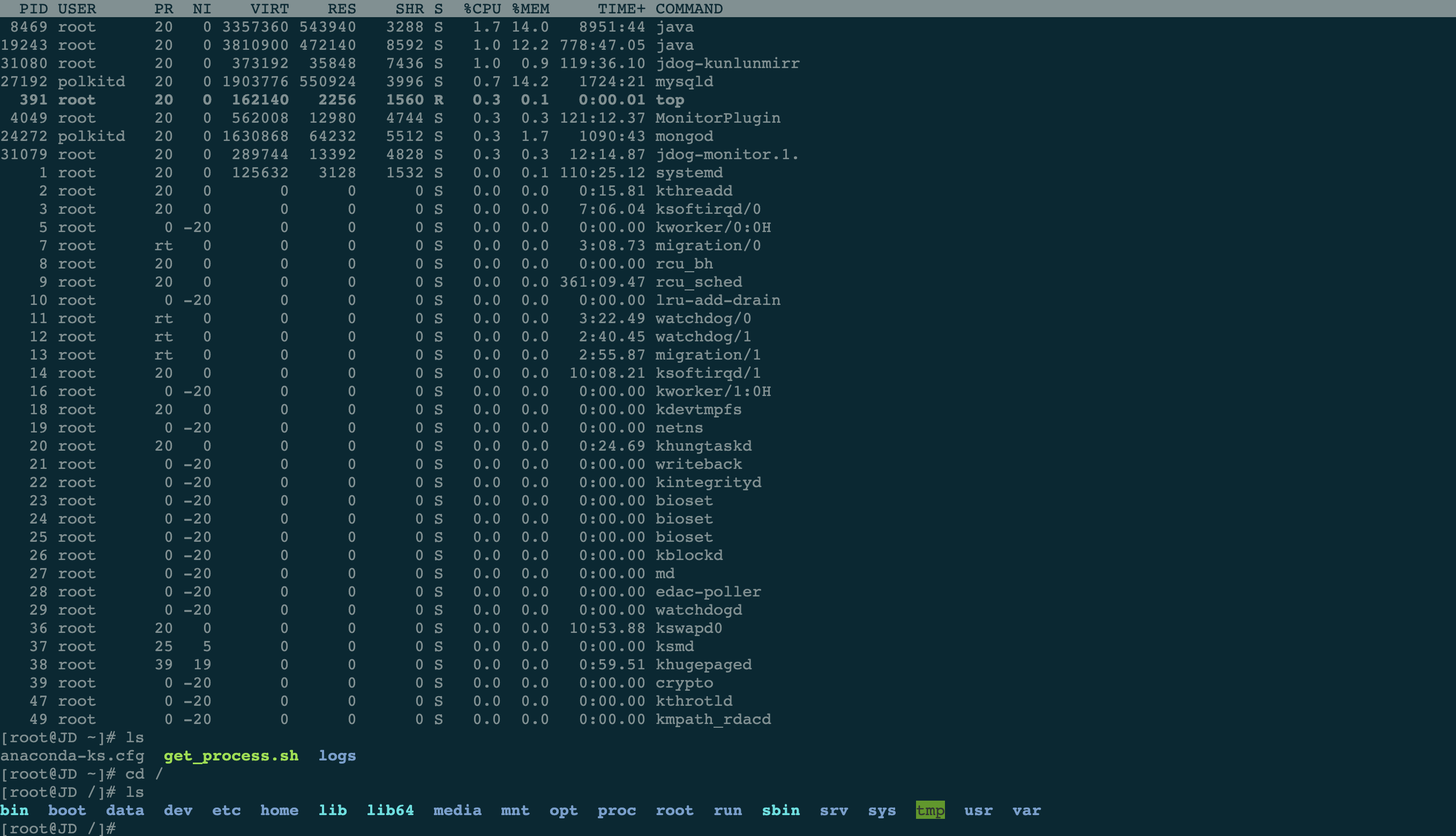Select ksmd command text
The width and height of the screenshot is (1456, 836).
click(x=674, y=646)
